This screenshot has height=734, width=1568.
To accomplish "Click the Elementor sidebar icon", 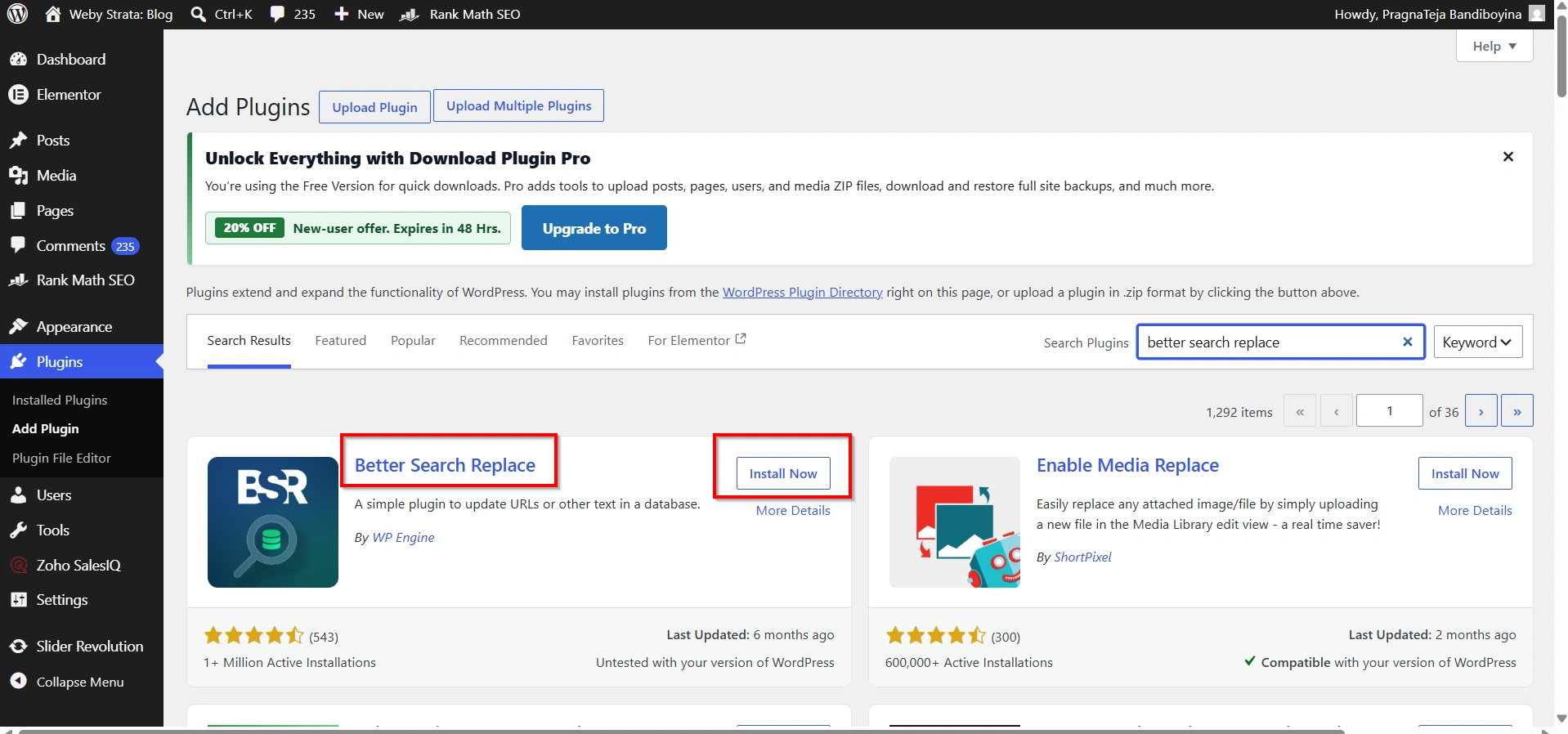I will coord(18,94).
